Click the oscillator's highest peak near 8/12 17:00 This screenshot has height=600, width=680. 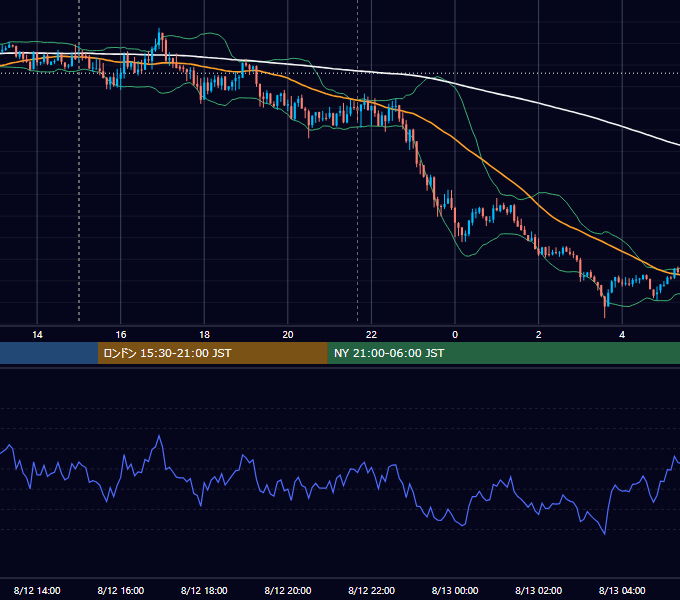(x=159, y=436)
